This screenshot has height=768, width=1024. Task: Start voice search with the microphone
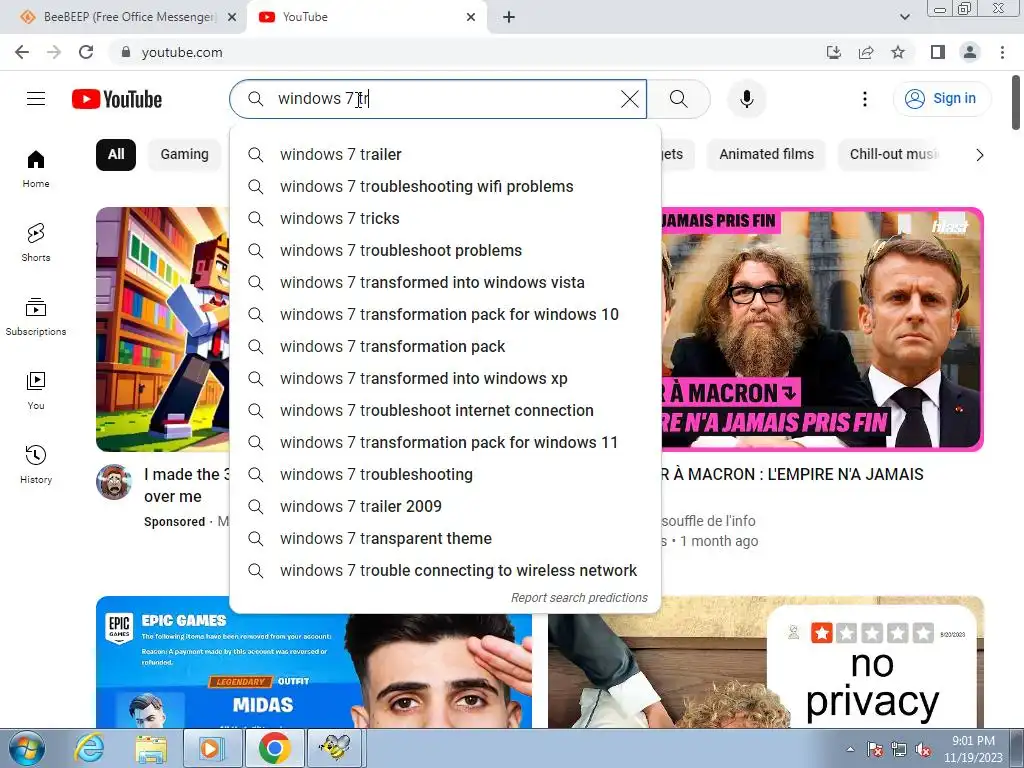747,99
